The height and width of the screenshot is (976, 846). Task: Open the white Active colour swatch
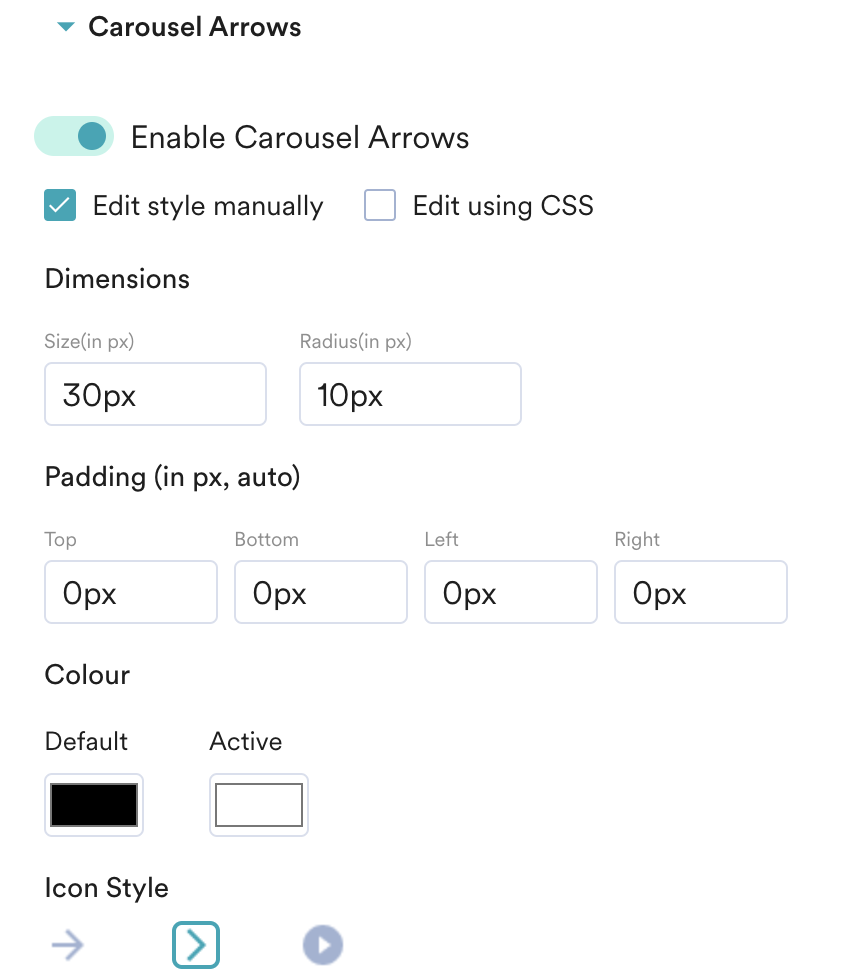coord(259,805)
